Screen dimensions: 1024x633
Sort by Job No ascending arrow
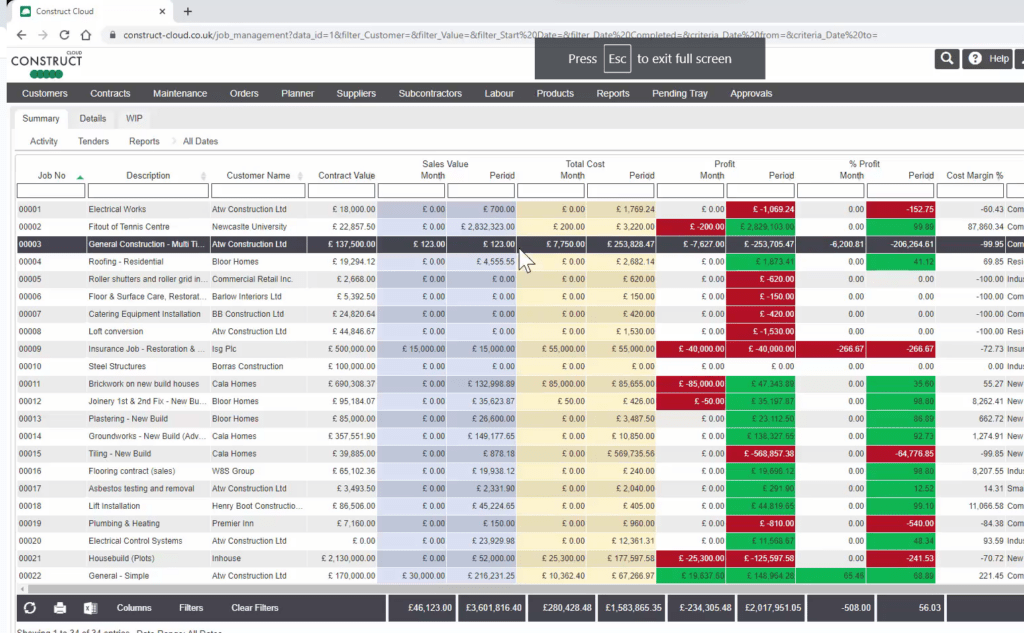click(80, 176)
